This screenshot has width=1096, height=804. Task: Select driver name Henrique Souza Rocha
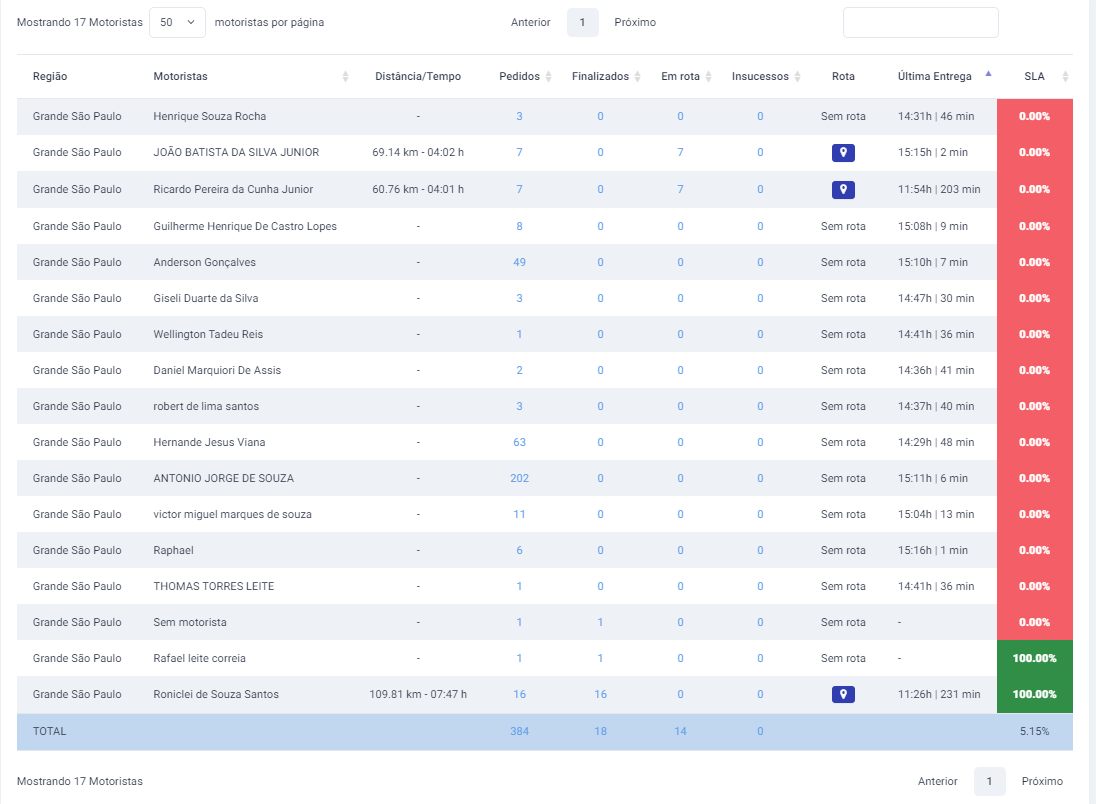pos(210,117)
